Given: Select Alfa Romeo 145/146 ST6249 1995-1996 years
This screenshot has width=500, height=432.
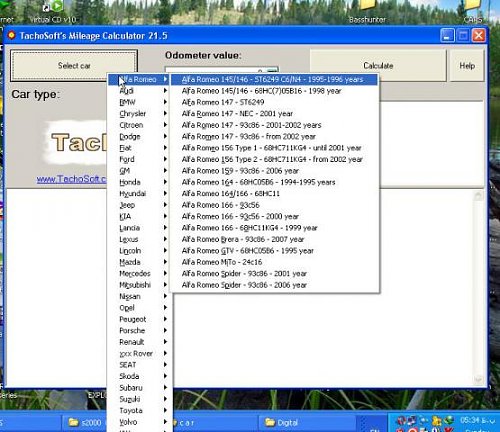Looking at the screenshot, I should pyautogui.click(x=274, y=79).
